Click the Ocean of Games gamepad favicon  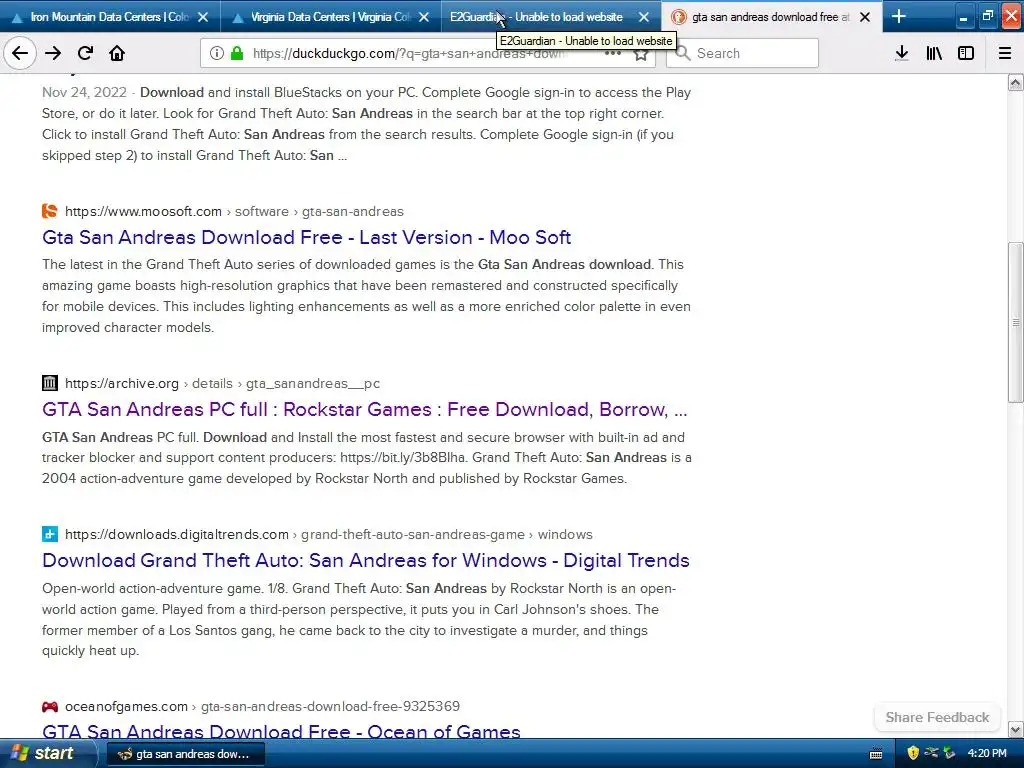point(50,706)
